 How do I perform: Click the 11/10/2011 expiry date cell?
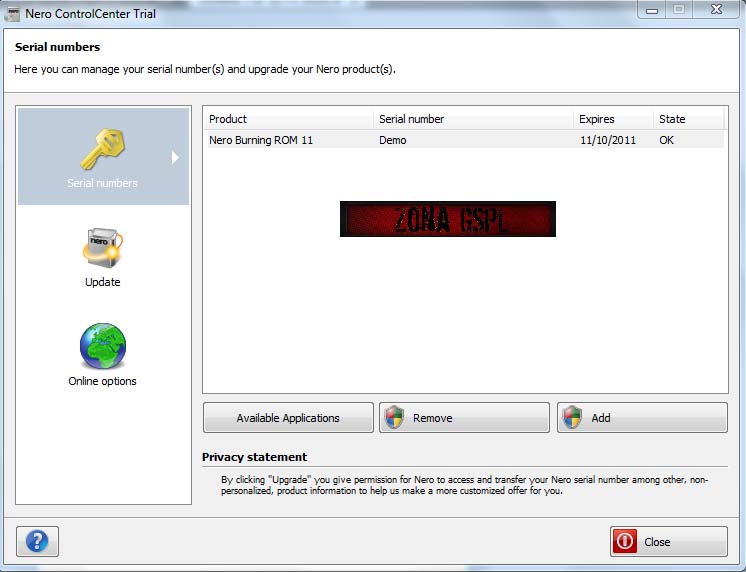coord(608,140)
